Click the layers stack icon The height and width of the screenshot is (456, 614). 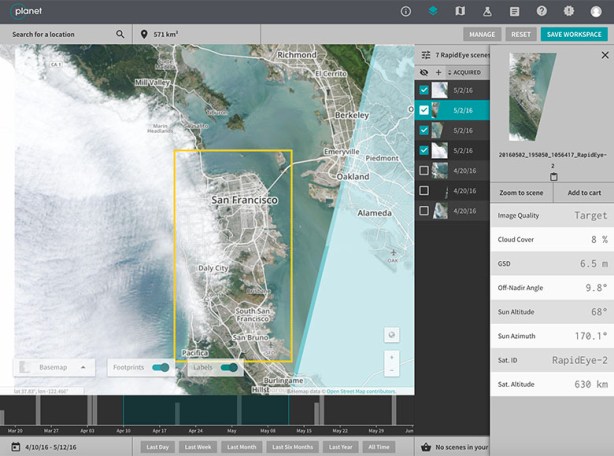coord(433,11)
